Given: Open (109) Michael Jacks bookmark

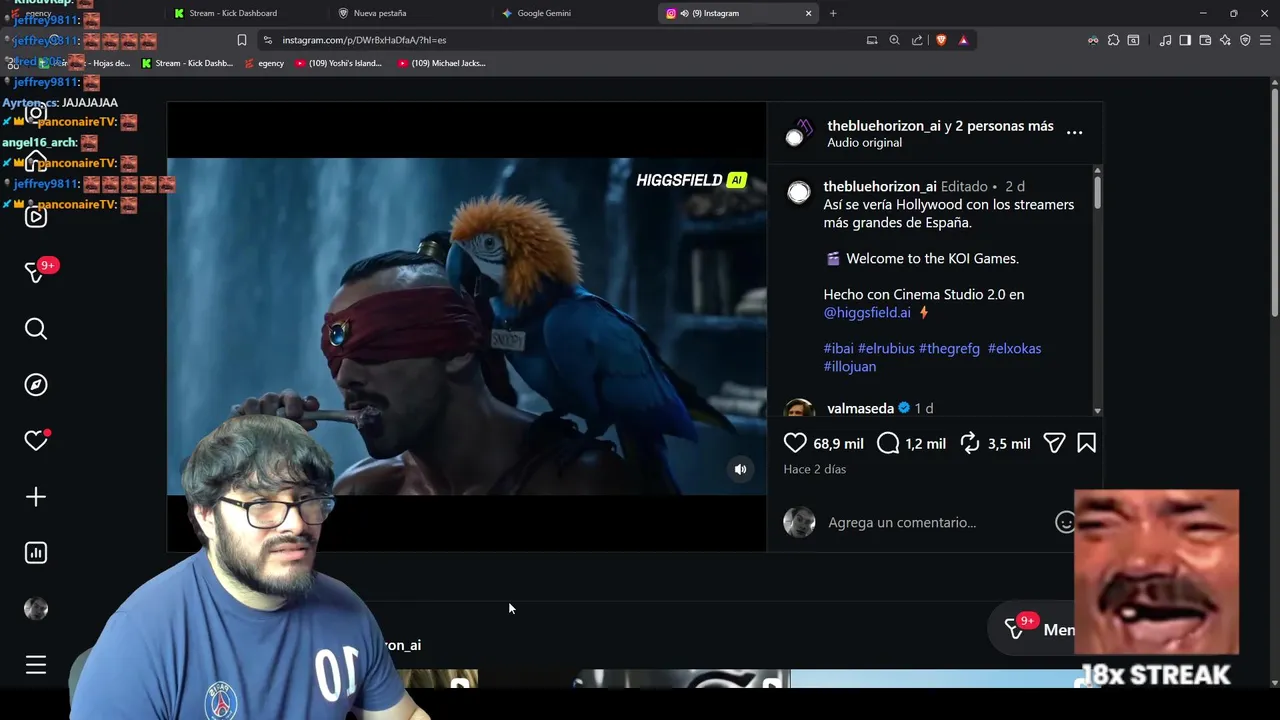Looking at the screenshot, I should (x=442, y=63).
